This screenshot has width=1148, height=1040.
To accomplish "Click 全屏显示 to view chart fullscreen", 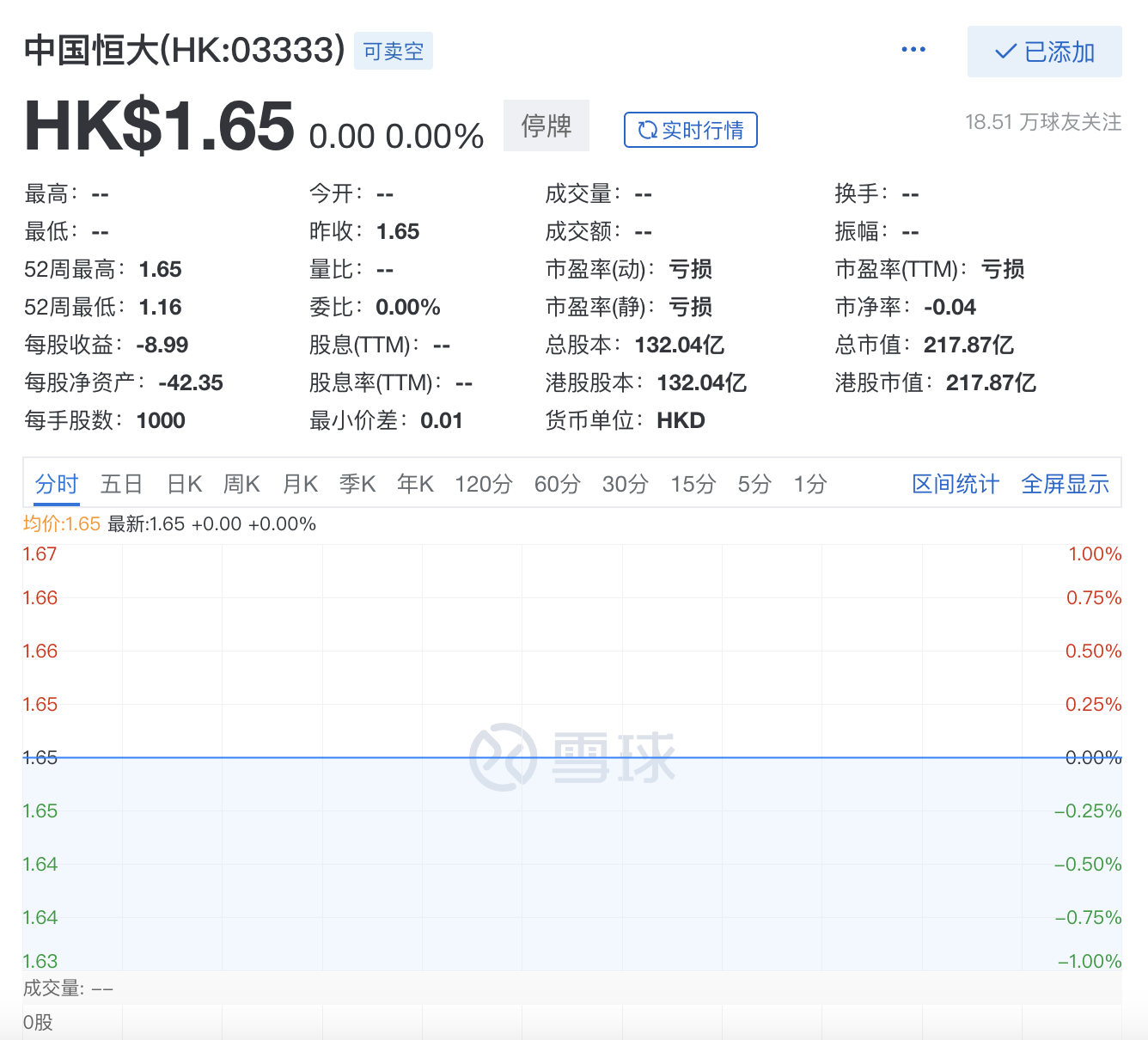I will (x=1066, y=484).
